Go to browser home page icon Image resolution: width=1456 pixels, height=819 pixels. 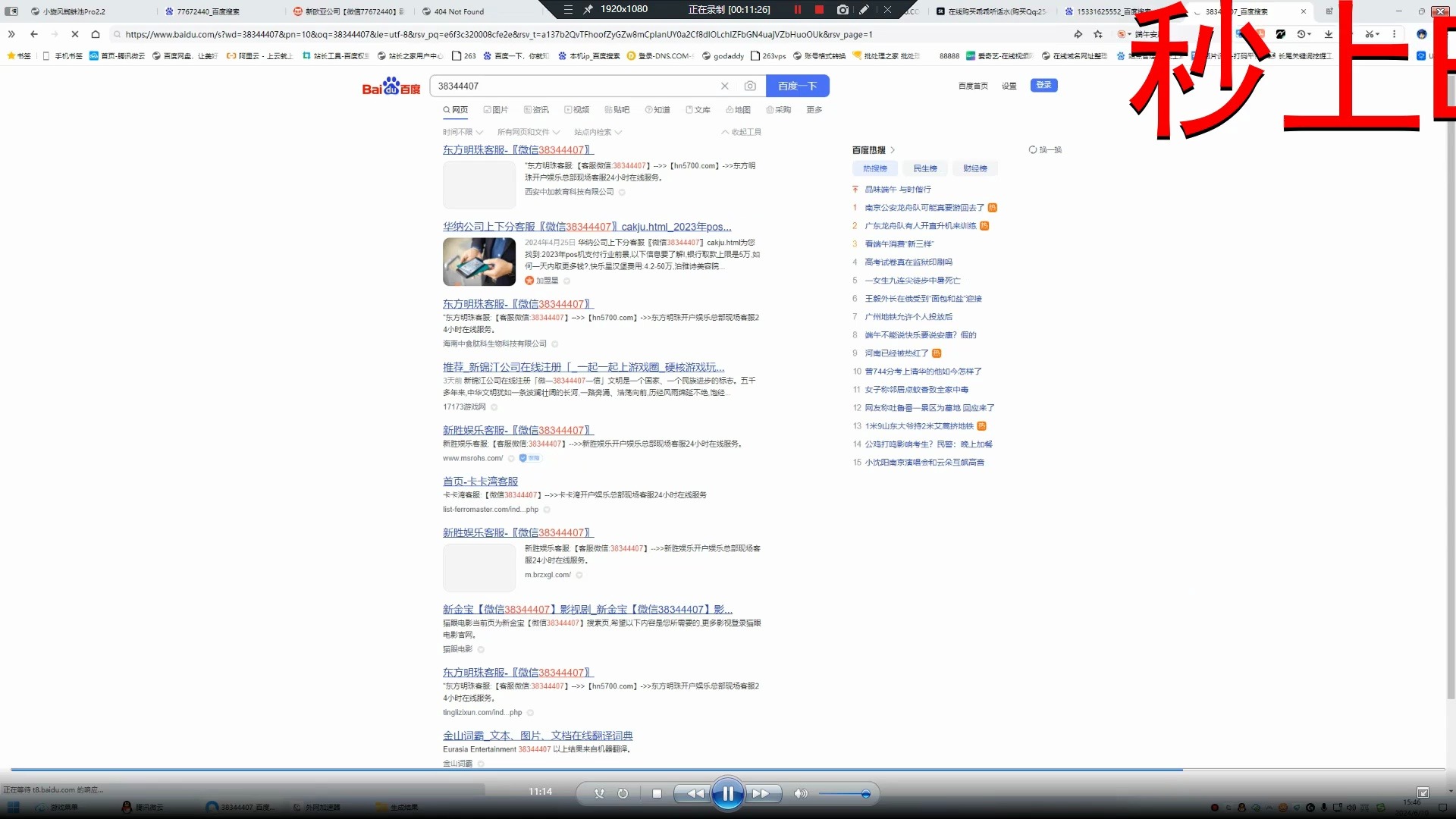click(96, 34)
